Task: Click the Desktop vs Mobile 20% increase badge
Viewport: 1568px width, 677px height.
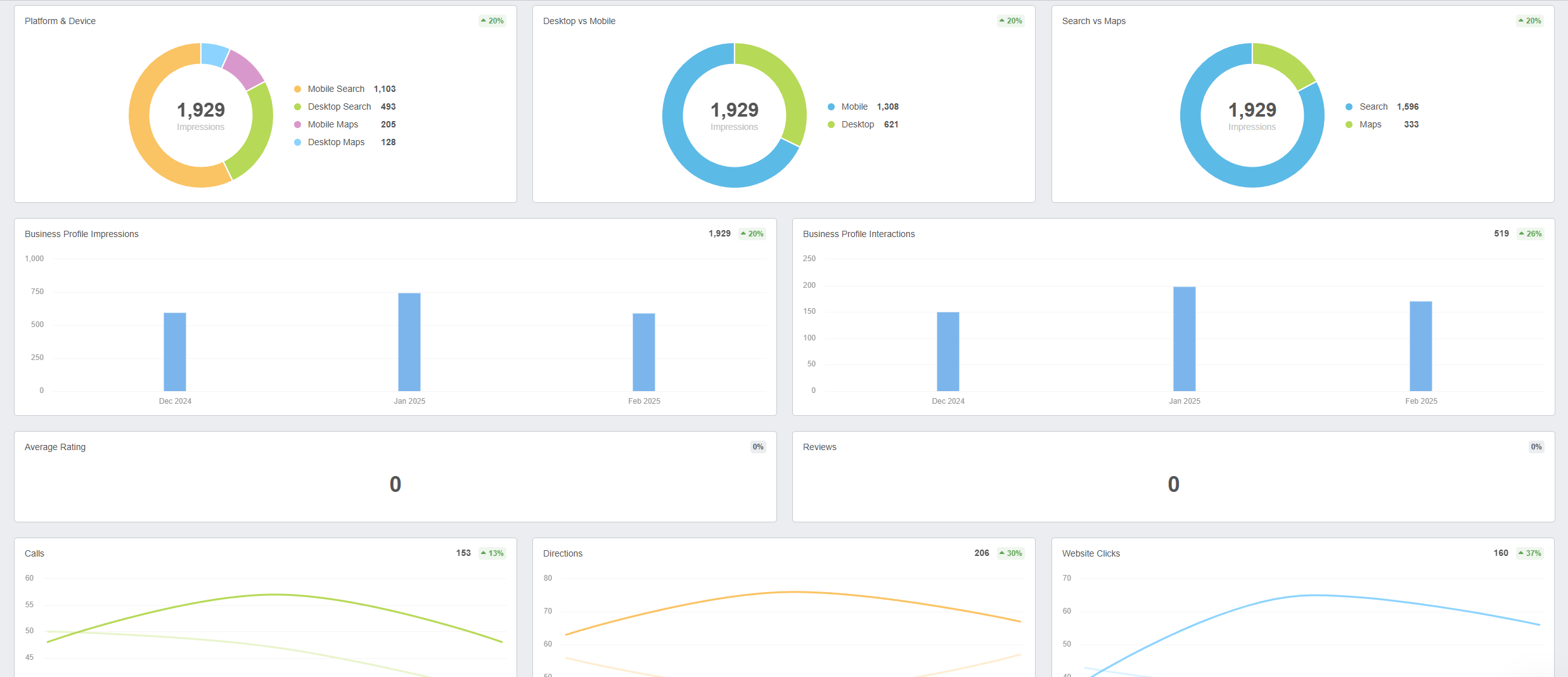Action: point(1011,21)
